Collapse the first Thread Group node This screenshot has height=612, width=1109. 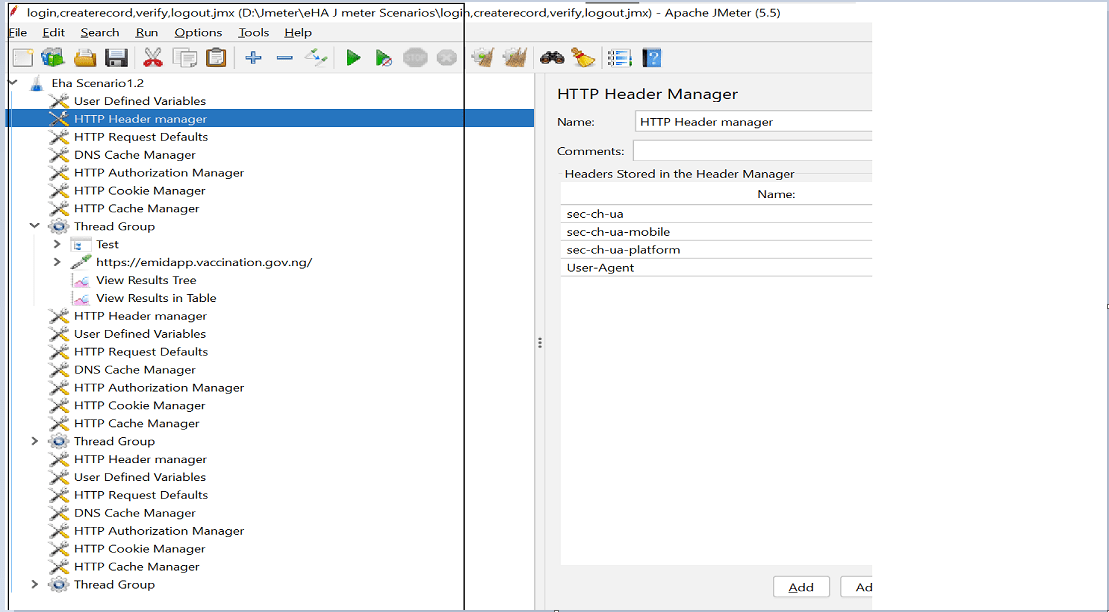(x=35, y=227)
